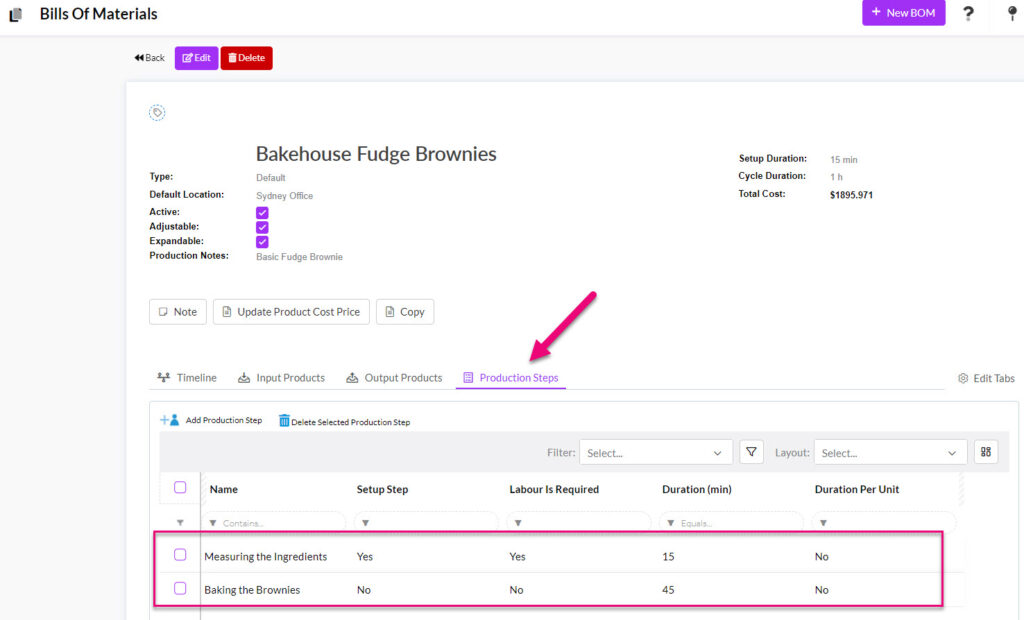This screenshot has height=620, width=1024.
Task: Toggle the Active checkbox
Action: pos(262,213)
